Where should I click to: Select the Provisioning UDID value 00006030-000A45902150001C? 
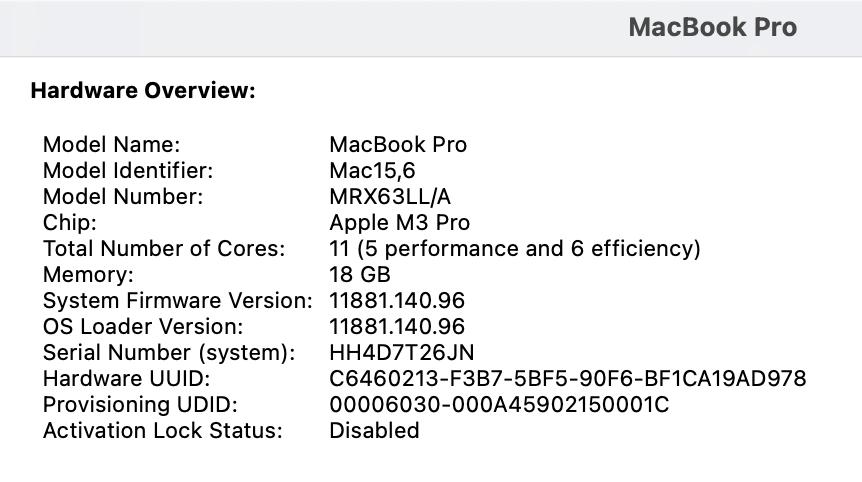tap(499, 404)
